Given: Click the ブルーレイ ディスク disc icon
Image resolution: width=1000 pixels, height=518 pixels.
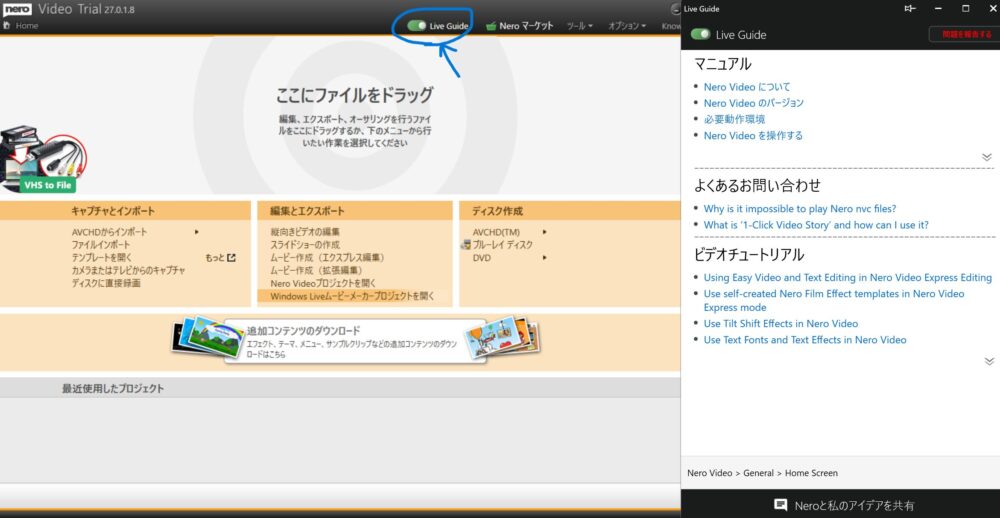Looking at the screenshot, I should [x=466, y=245].
